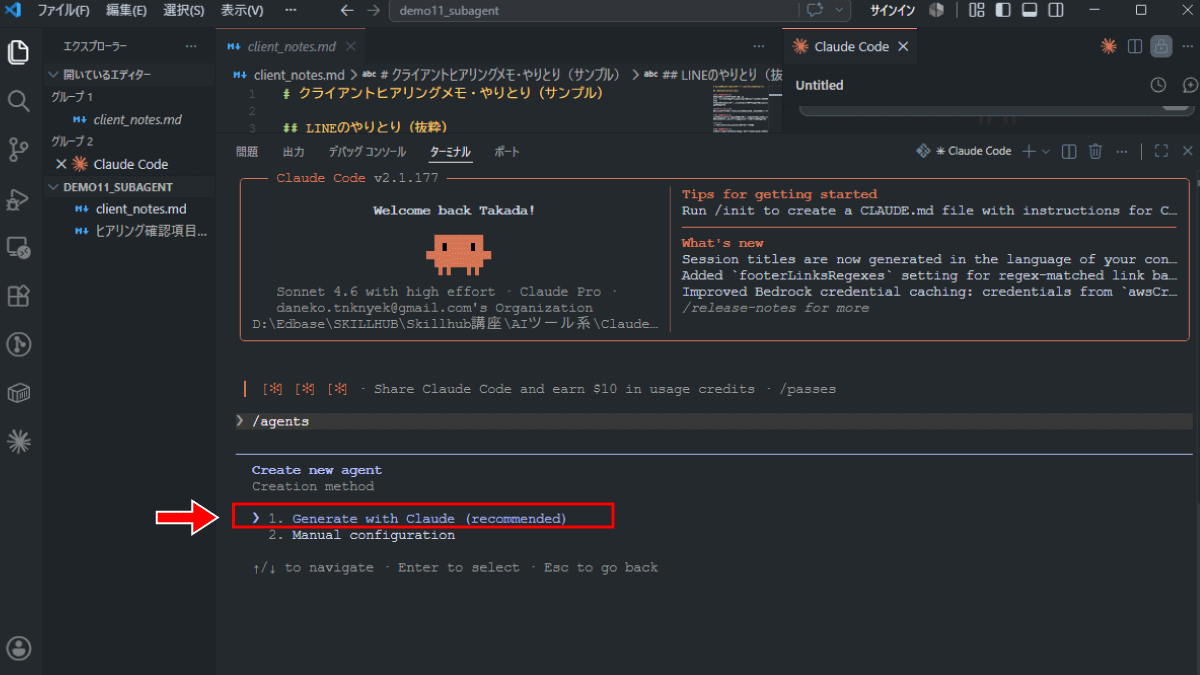Start a new Claude Code chat

click(1190, 85)
